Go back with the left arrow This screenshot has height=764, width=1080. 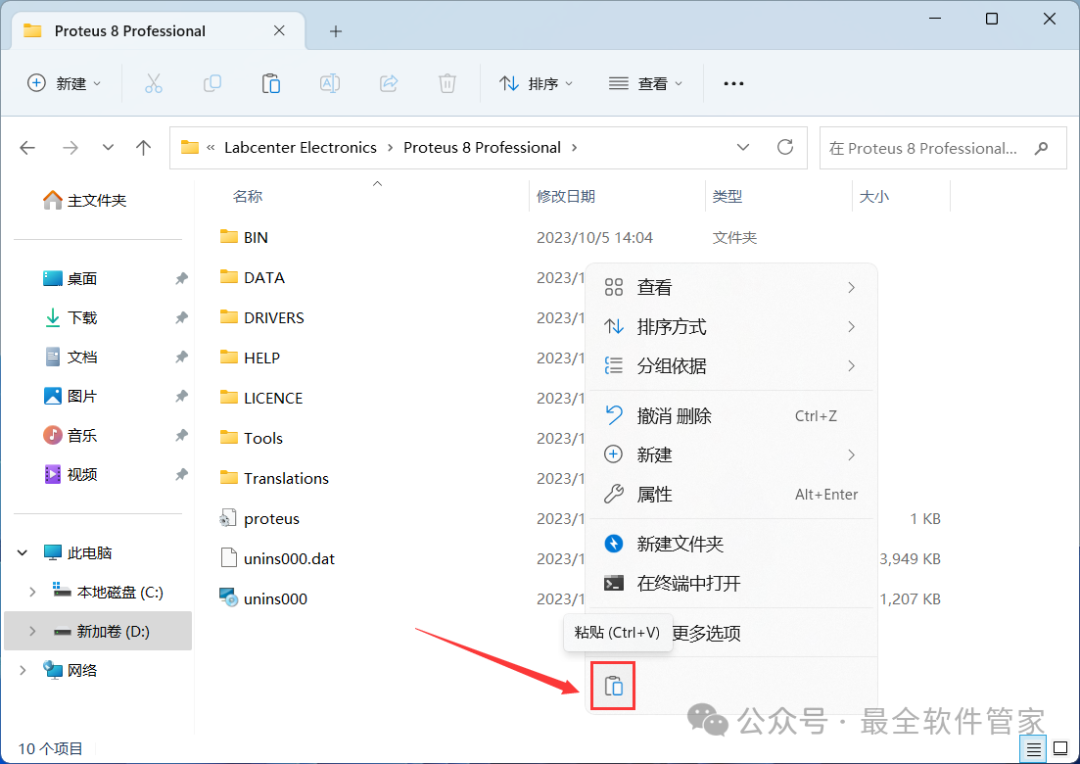(x=28, y=147)
